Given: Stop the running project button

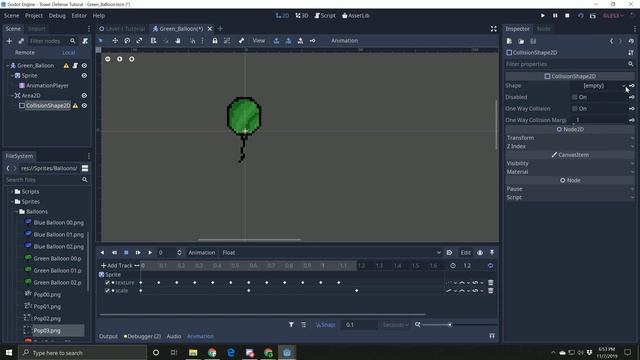Looking at the screenshot, I should click(567, 16).
